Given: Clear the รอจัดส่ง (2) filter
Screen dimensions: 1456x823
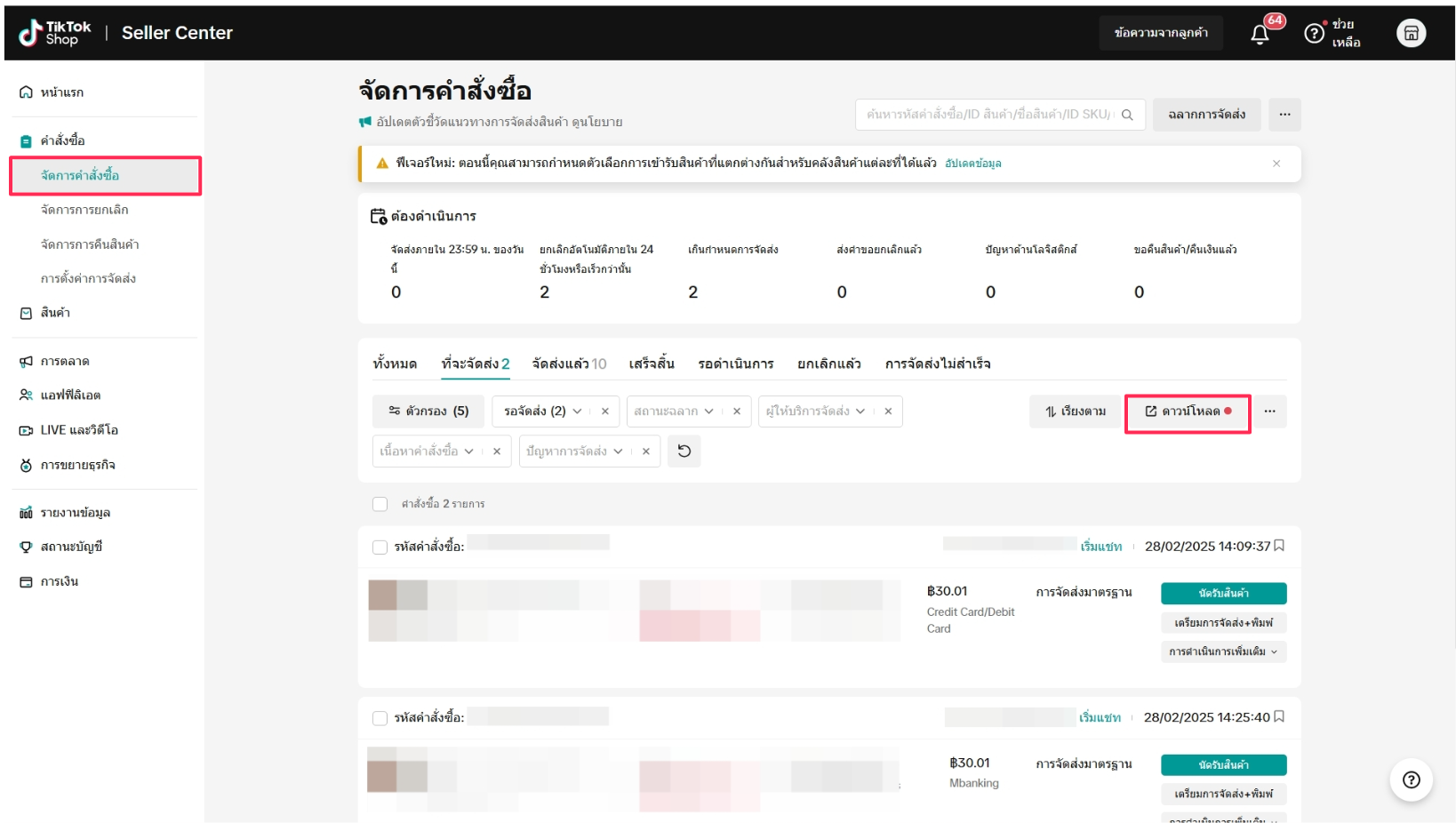Looking at the screenshot, I should point(605,411).
